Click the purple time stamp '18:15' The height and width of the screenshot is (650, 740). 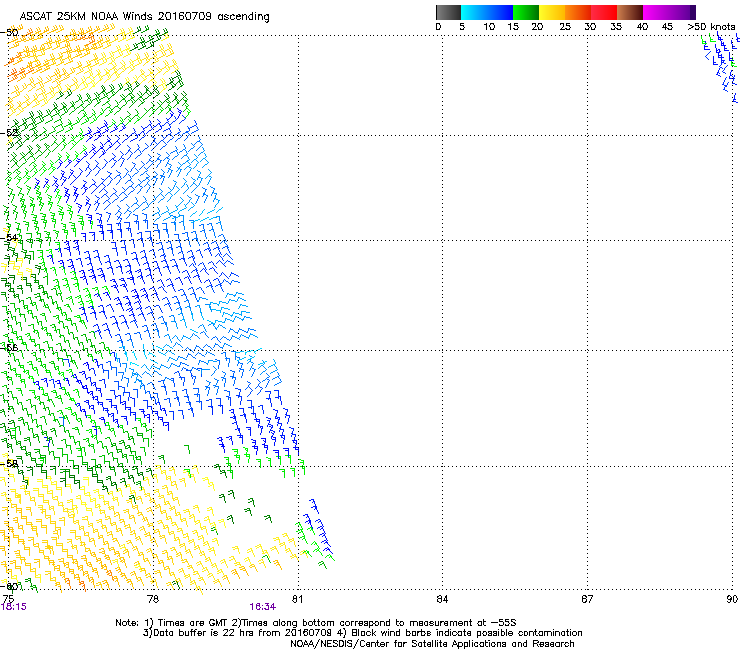pos(14,607)
